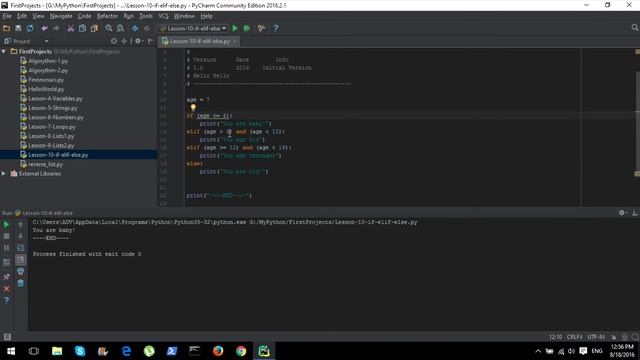Toggle Pin Tab in Run panel
The width and height of the screenshot is (640, 360).
6,277
